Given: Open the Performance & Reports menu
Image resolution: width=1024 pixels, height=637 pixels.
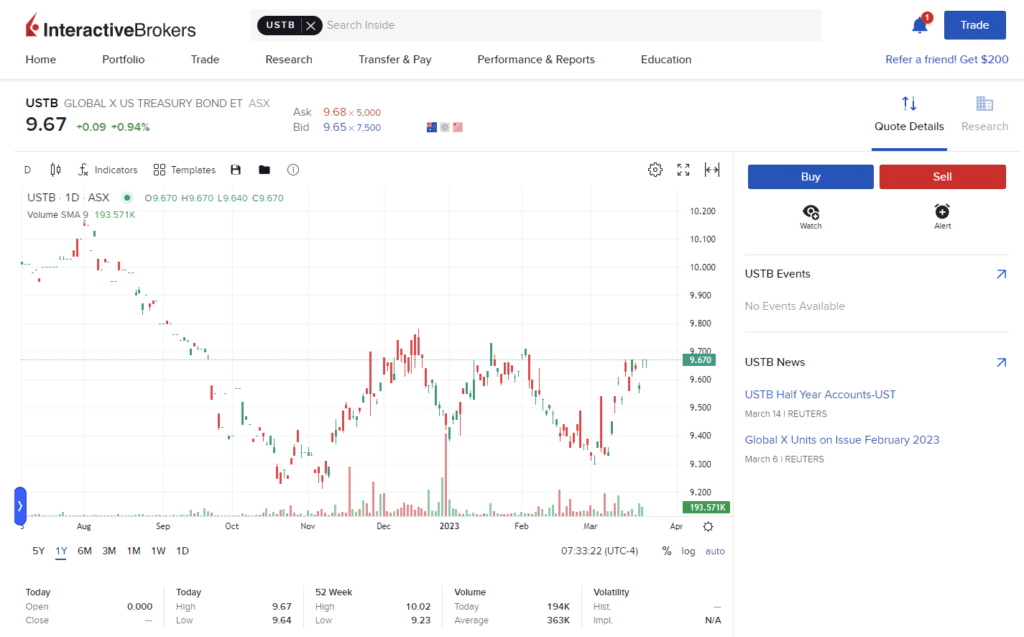Looking at the screenshot, I should (536, 59).
